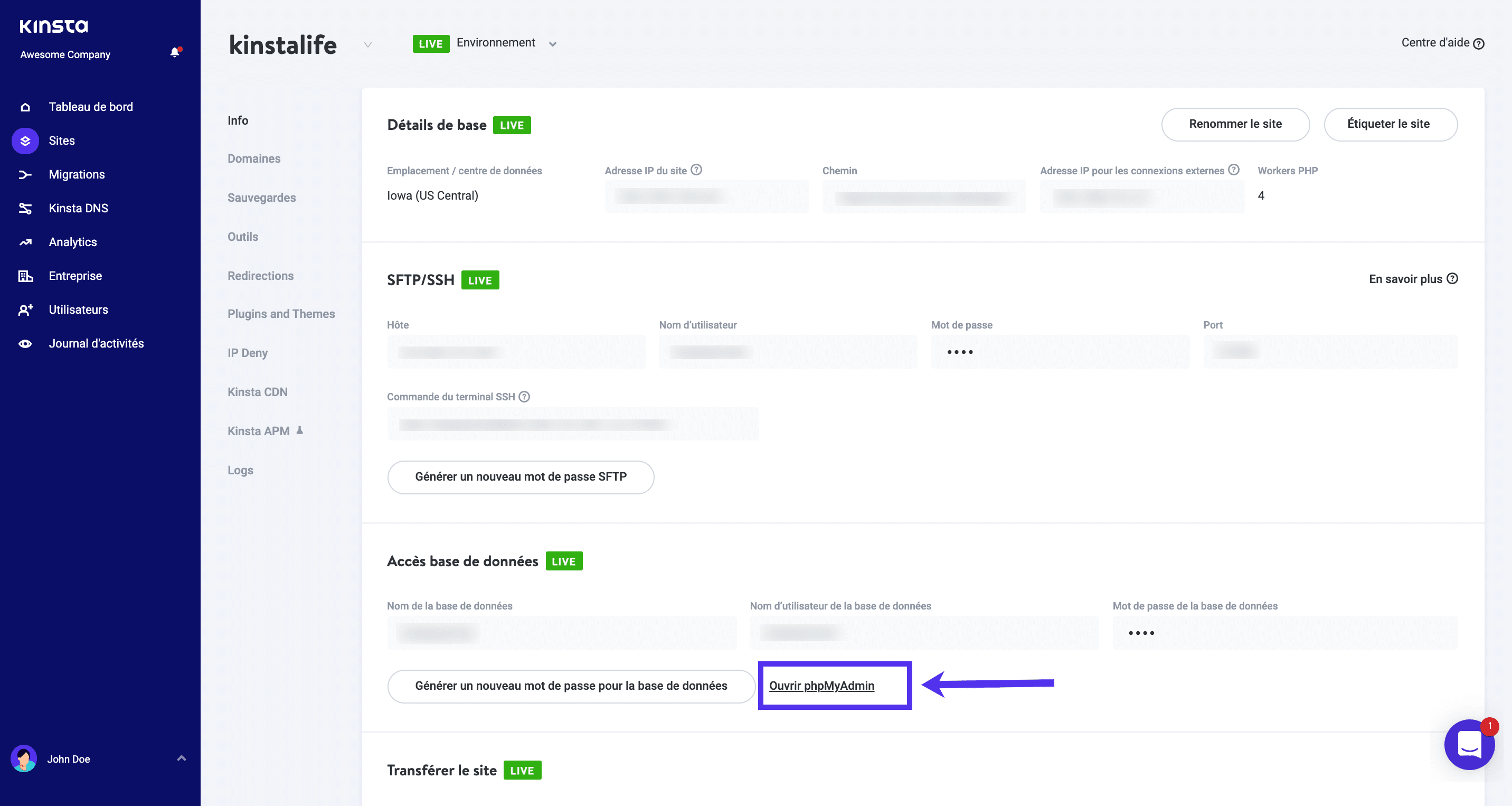Select the Sites icon in sidebar
1512x806 pixels.
pyautogui.click(x=25, y=140)
